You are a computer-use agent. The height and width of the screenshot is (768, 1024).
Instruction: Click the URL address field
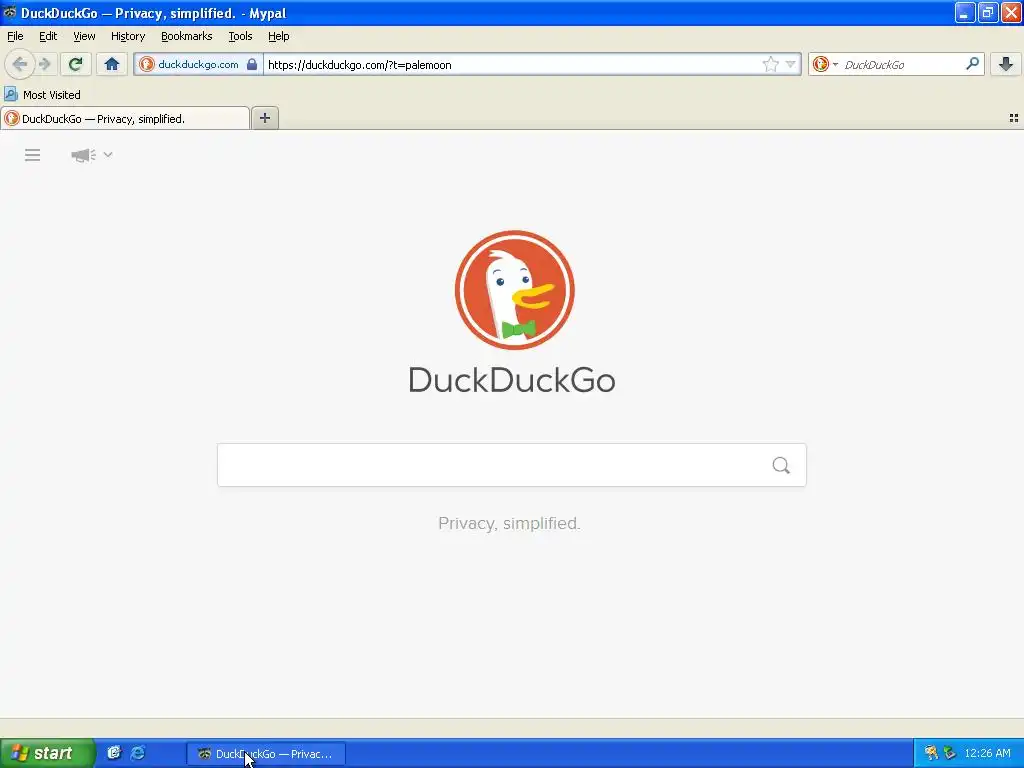pos(513,64)
